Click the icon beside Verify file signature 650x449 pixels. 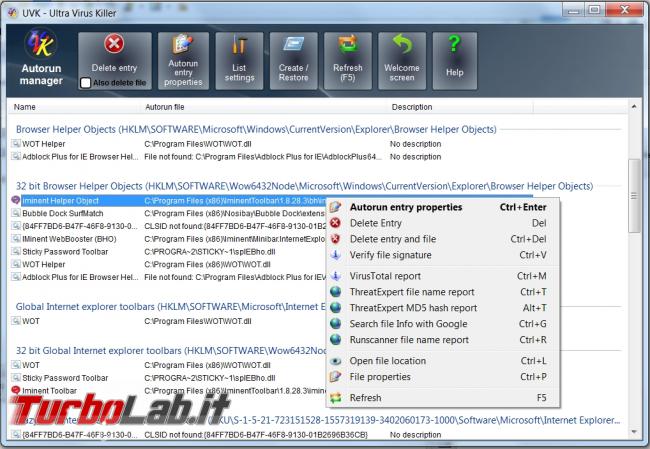(x=335, y=255)
